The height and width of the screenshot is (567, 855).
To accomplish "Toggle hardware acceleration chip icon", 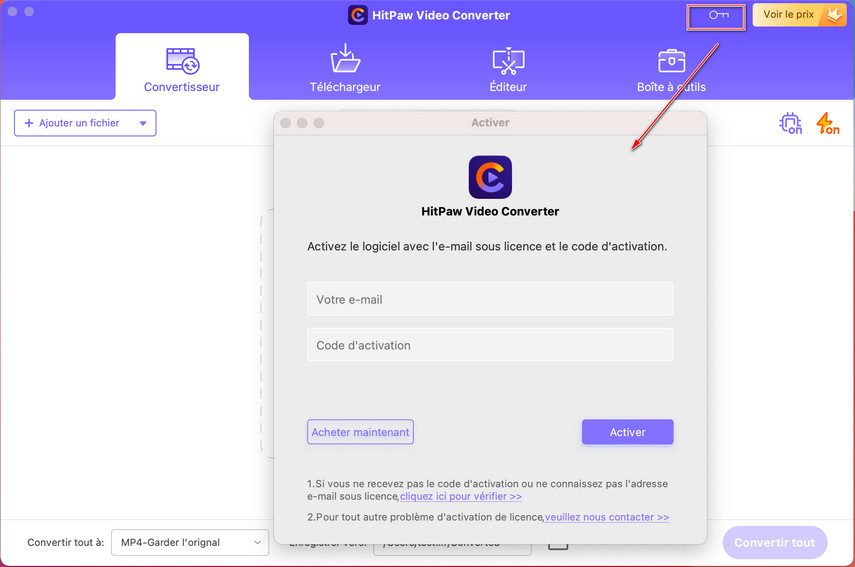I will point(790,123).
